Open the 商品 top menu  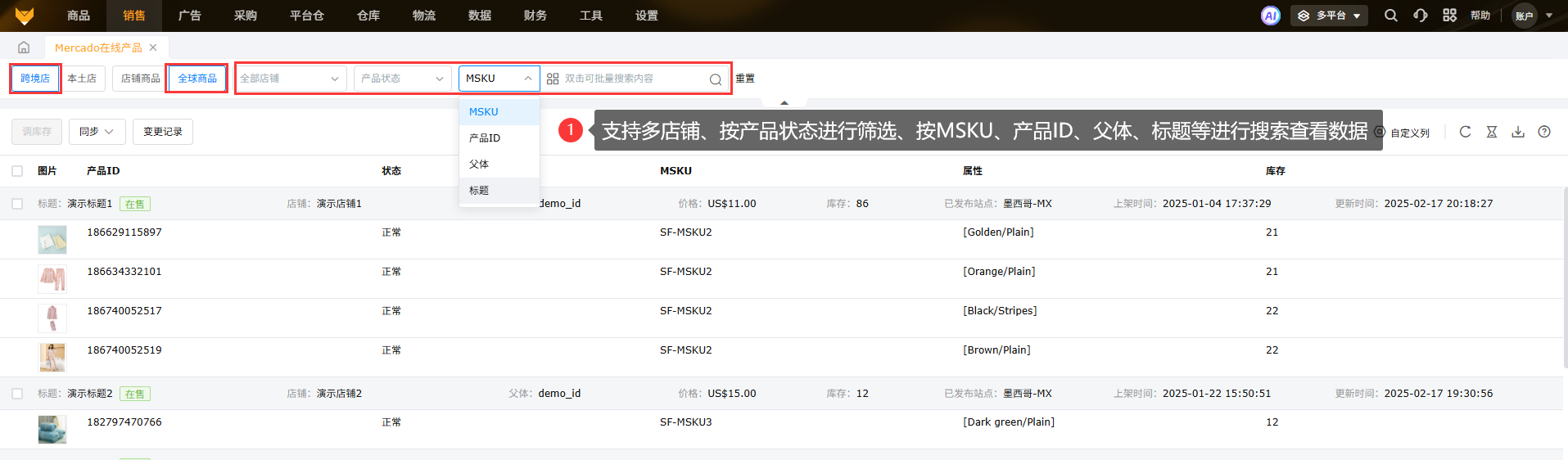point(79,16)
